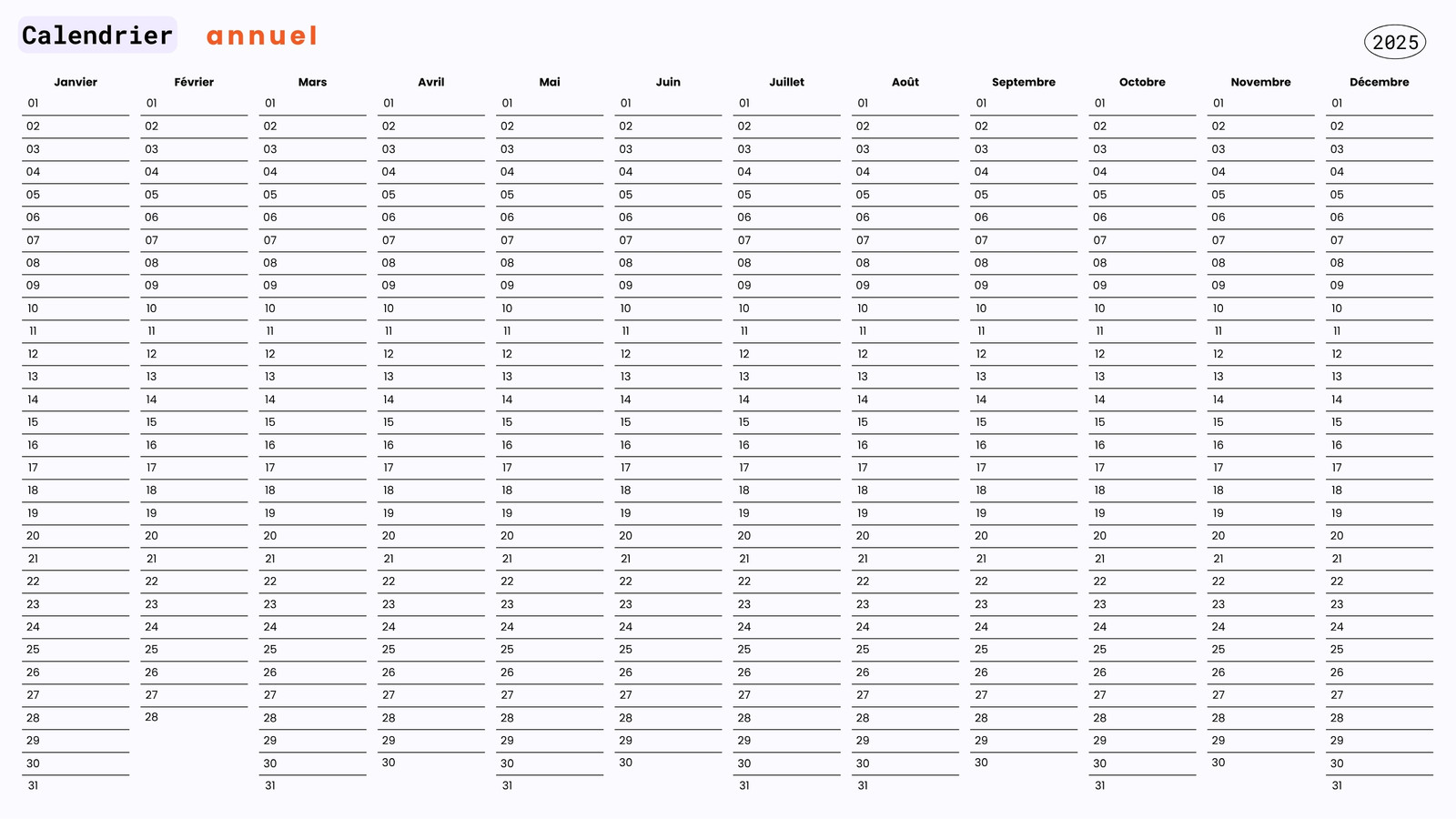The width and height of the screenshot is (1456, 819).
Task: Click day 20 in the Mai column
Action: click(x=507, y=536)
